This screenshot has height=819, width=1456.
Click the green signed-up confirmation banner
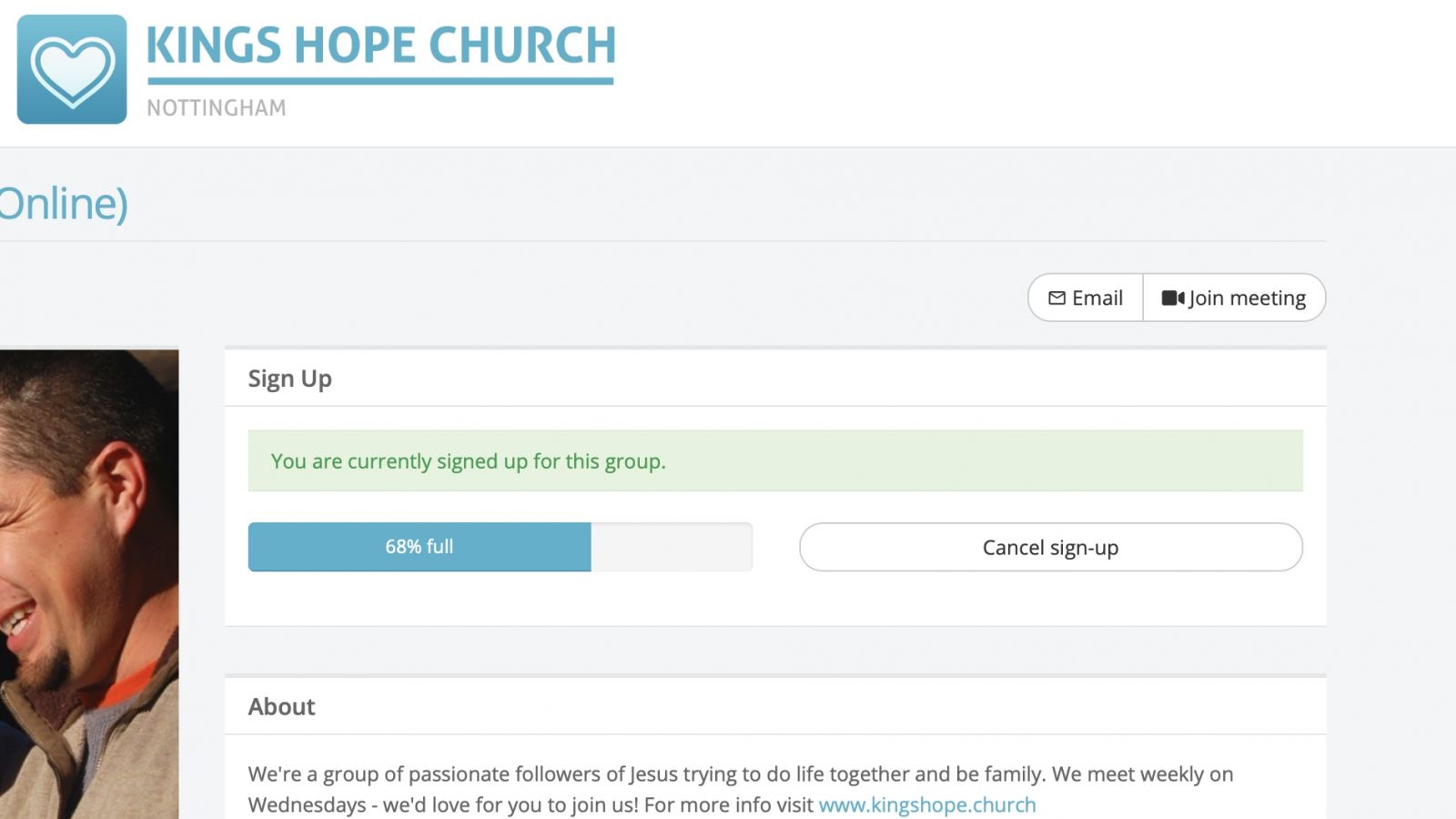(775, 460)
